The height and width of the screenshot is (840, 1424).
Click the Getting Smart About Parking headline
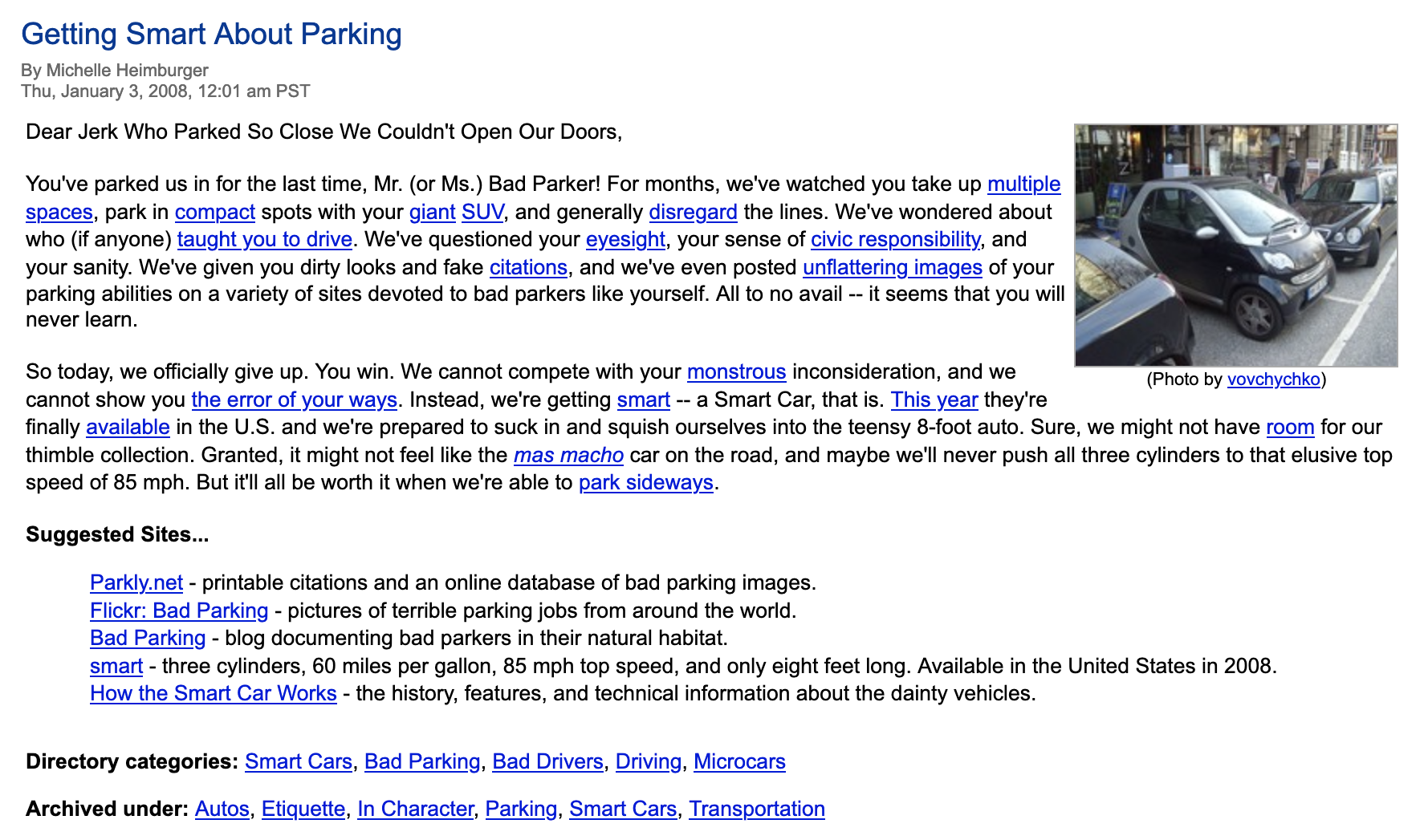point(211,34)
